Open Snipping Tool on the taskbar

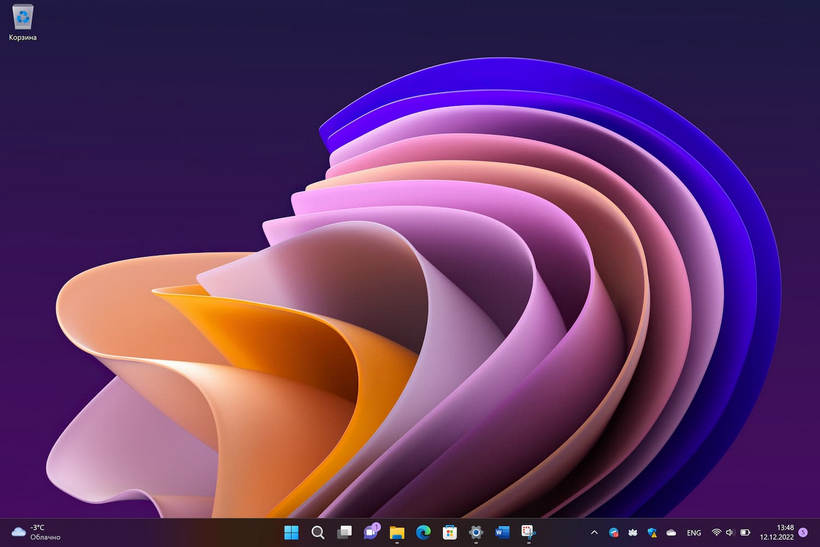pos(528,532)
